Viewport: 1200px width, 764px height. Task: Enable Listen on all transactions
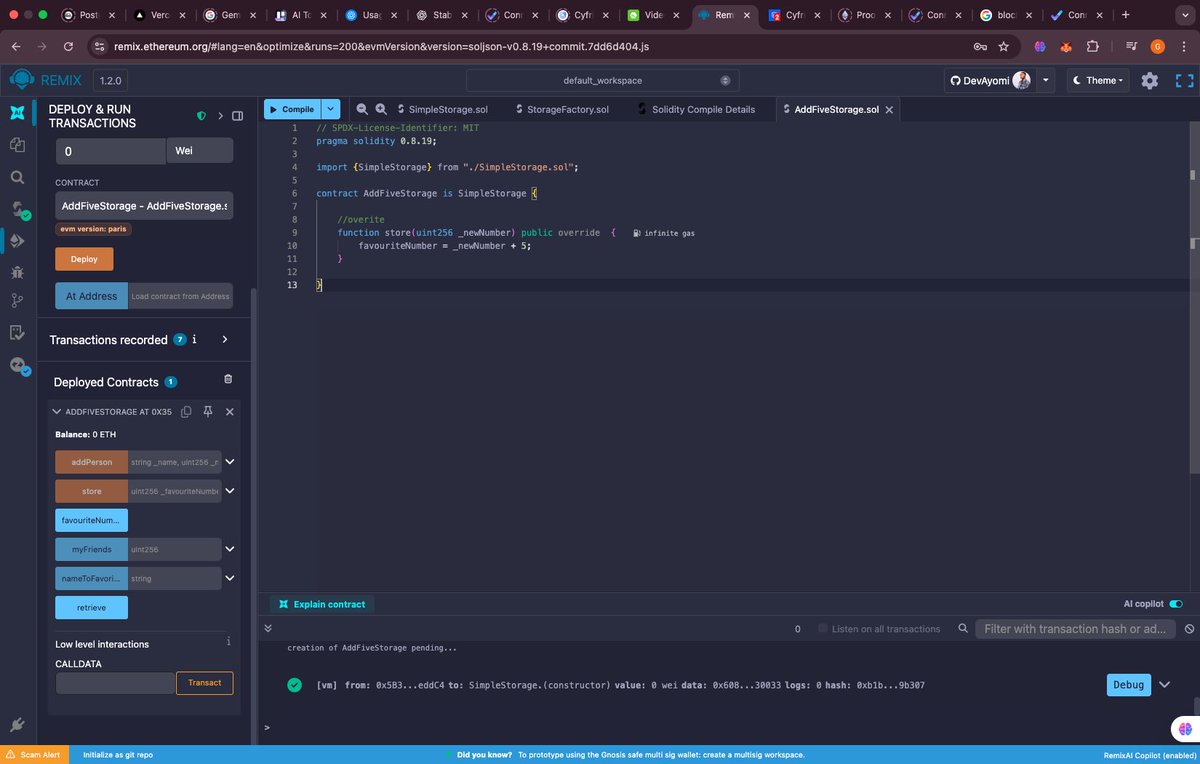[822, 628]
